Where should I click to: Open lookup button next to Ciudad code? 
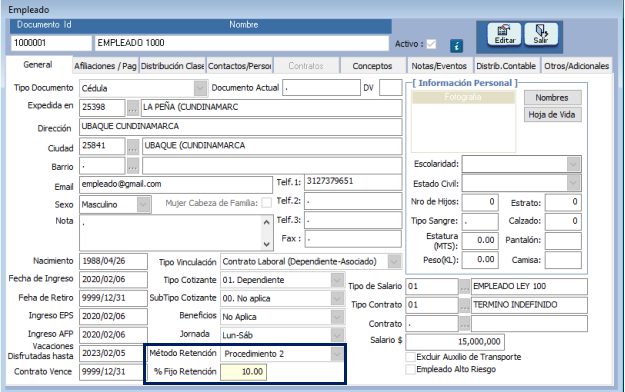[133, 147]
